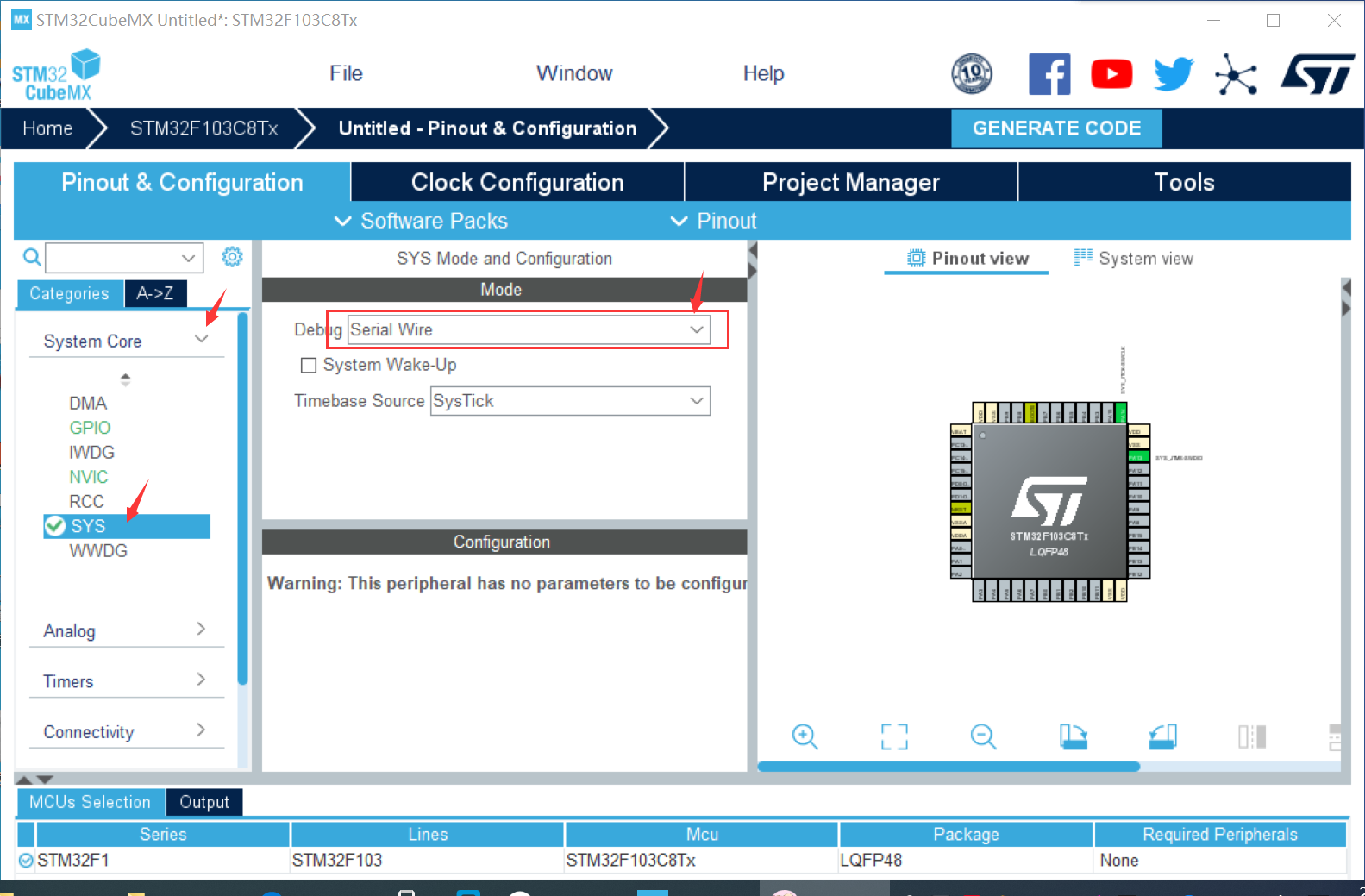Viewport: 1365px width, 896px height.
Task: Open the peripheral search dropdown
Action: click(188, 258)
